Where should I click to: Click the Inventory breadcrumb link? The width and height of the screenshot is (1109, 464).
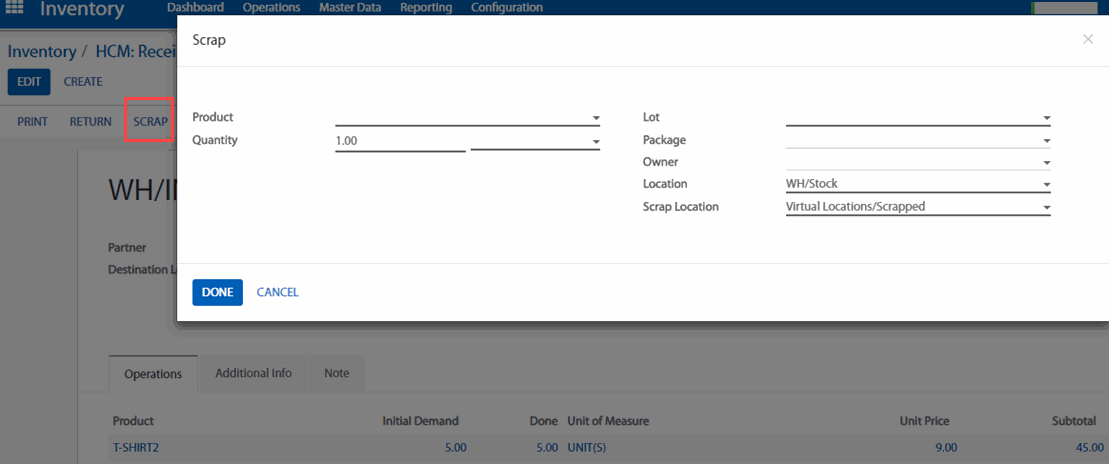42,52
